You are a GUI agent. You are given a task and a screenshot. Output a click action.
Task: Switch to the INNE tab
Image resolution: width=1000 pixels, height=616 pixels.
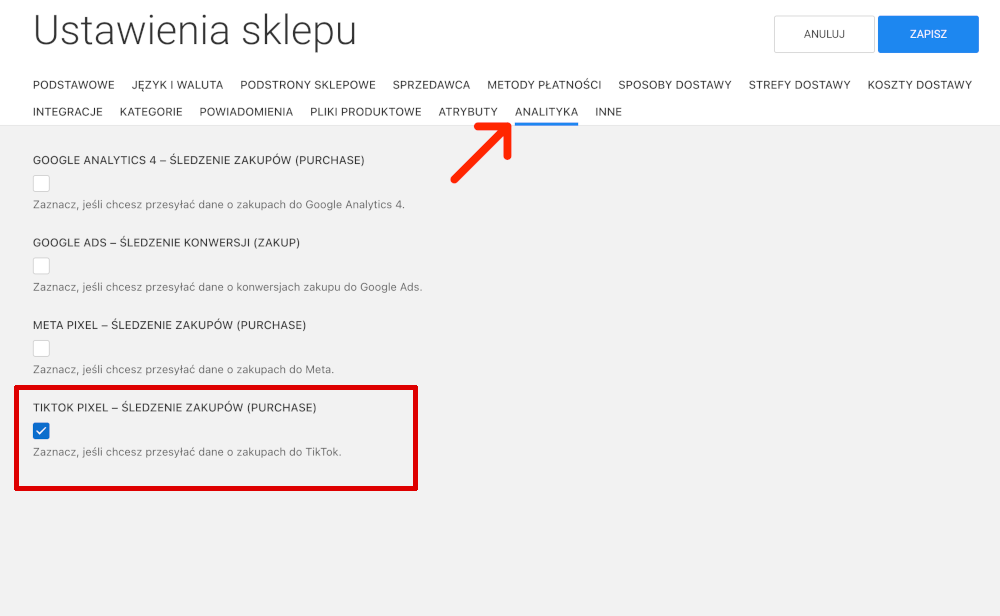coord(608,112)
